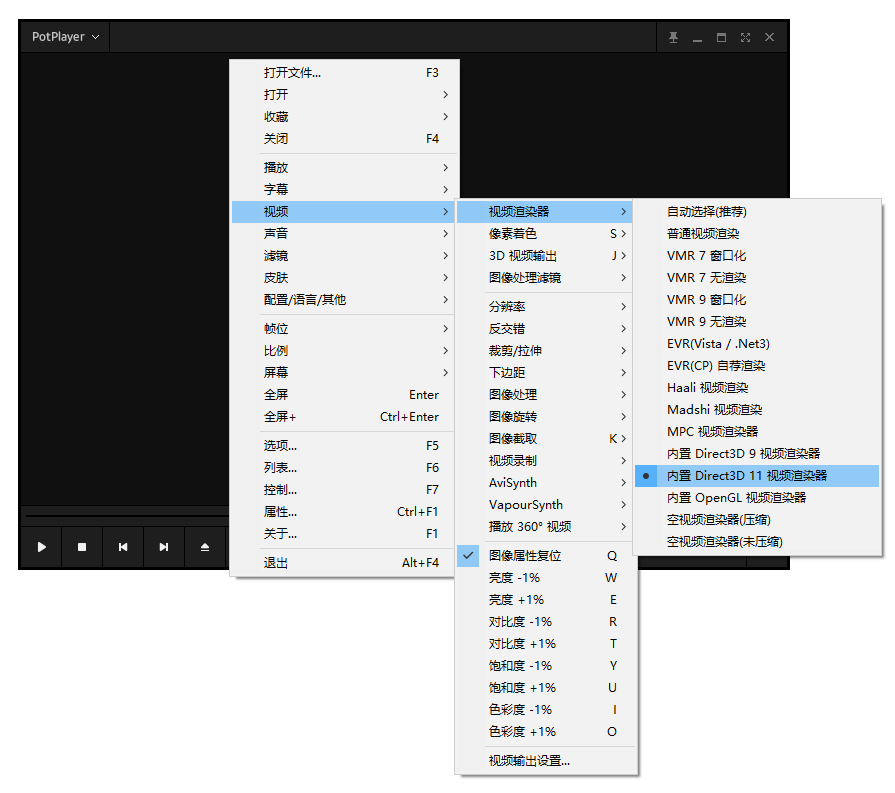Select 内置 Direct3D 11 视频渲染器 radio option
The height and width of the screenshot is (793, 895).
757,476
